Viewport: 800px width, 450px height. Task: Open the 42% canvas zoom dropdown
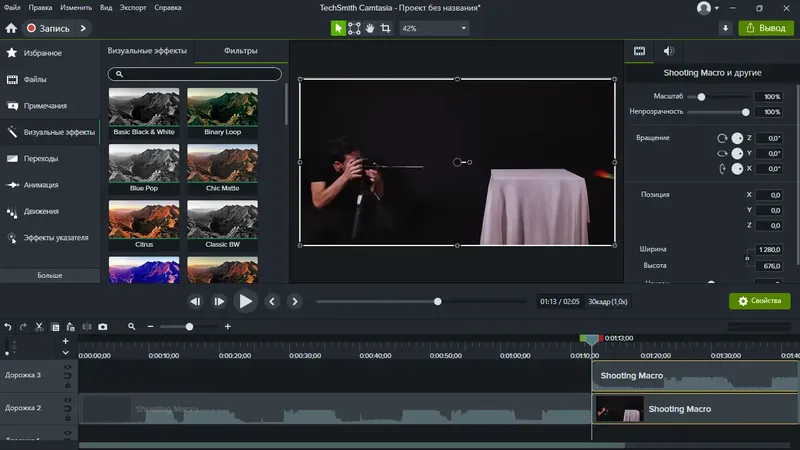coord(433,28)
